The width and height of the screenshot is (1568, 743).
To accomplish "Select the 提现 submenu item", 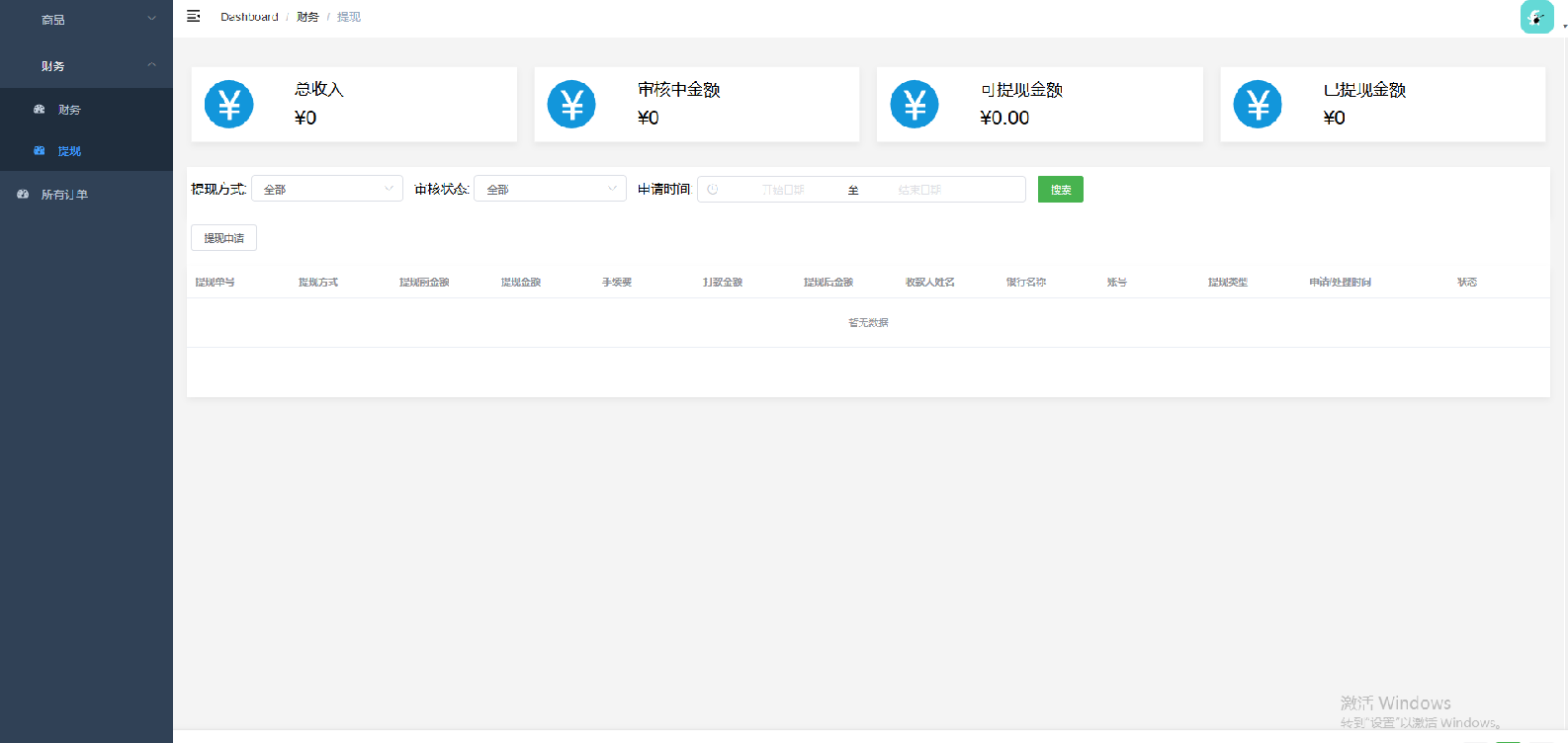I will coord(69,151).
